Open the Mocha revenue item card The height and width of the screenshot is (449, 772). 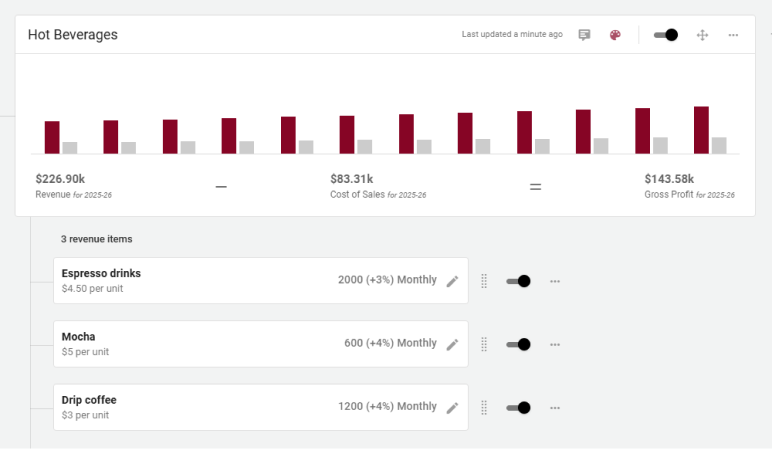click(261, 344)
